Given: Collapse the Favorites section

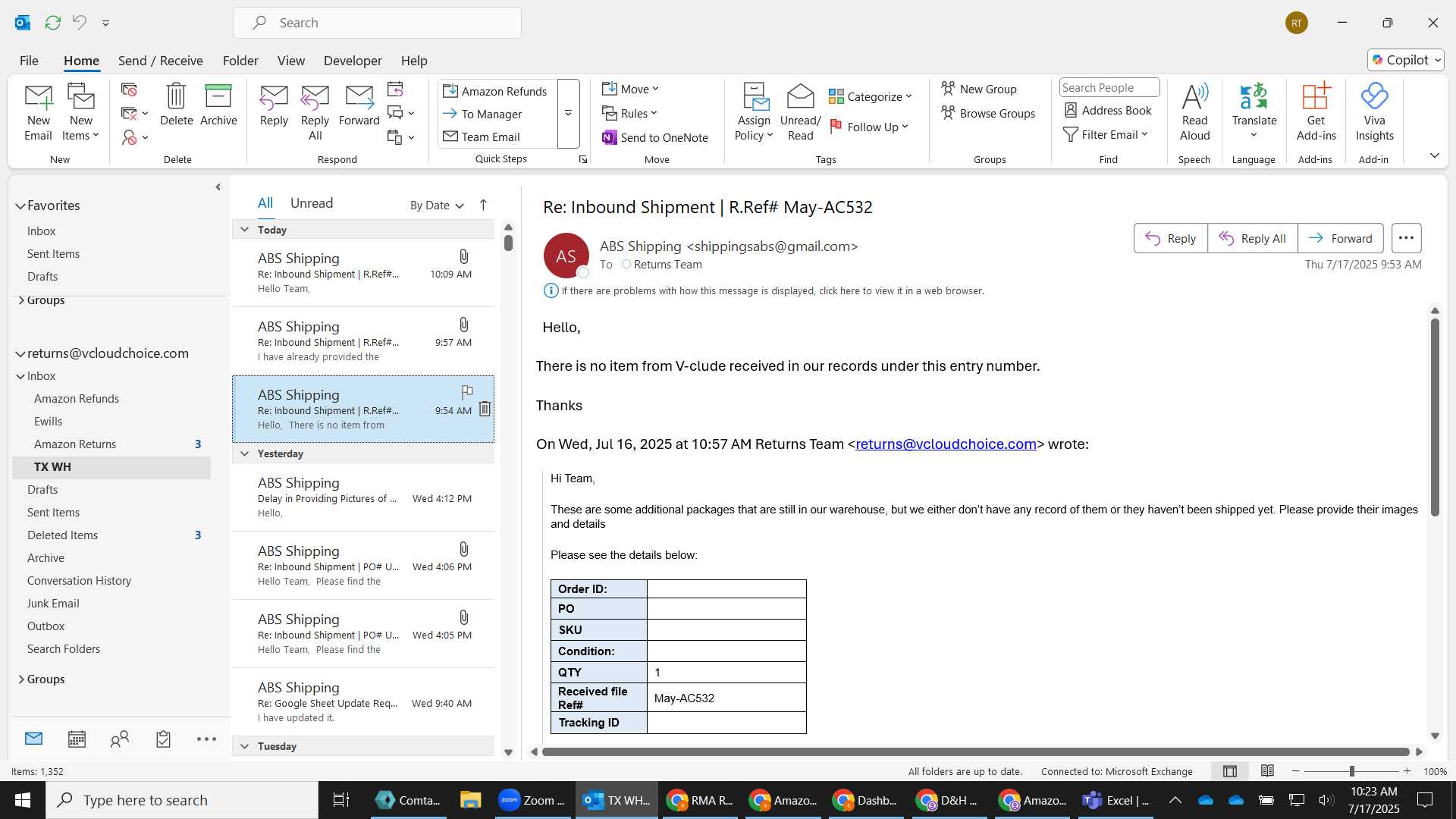Looking at the screenshot, I should tap(20, 206).
